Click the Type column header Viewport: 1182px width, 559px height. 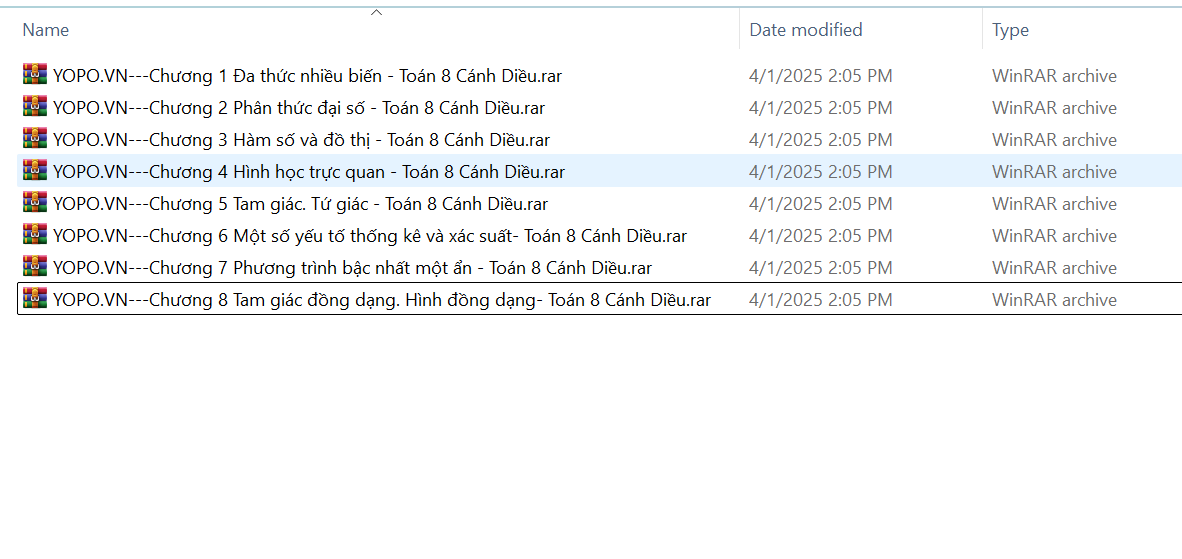(x=1010, y=30)
